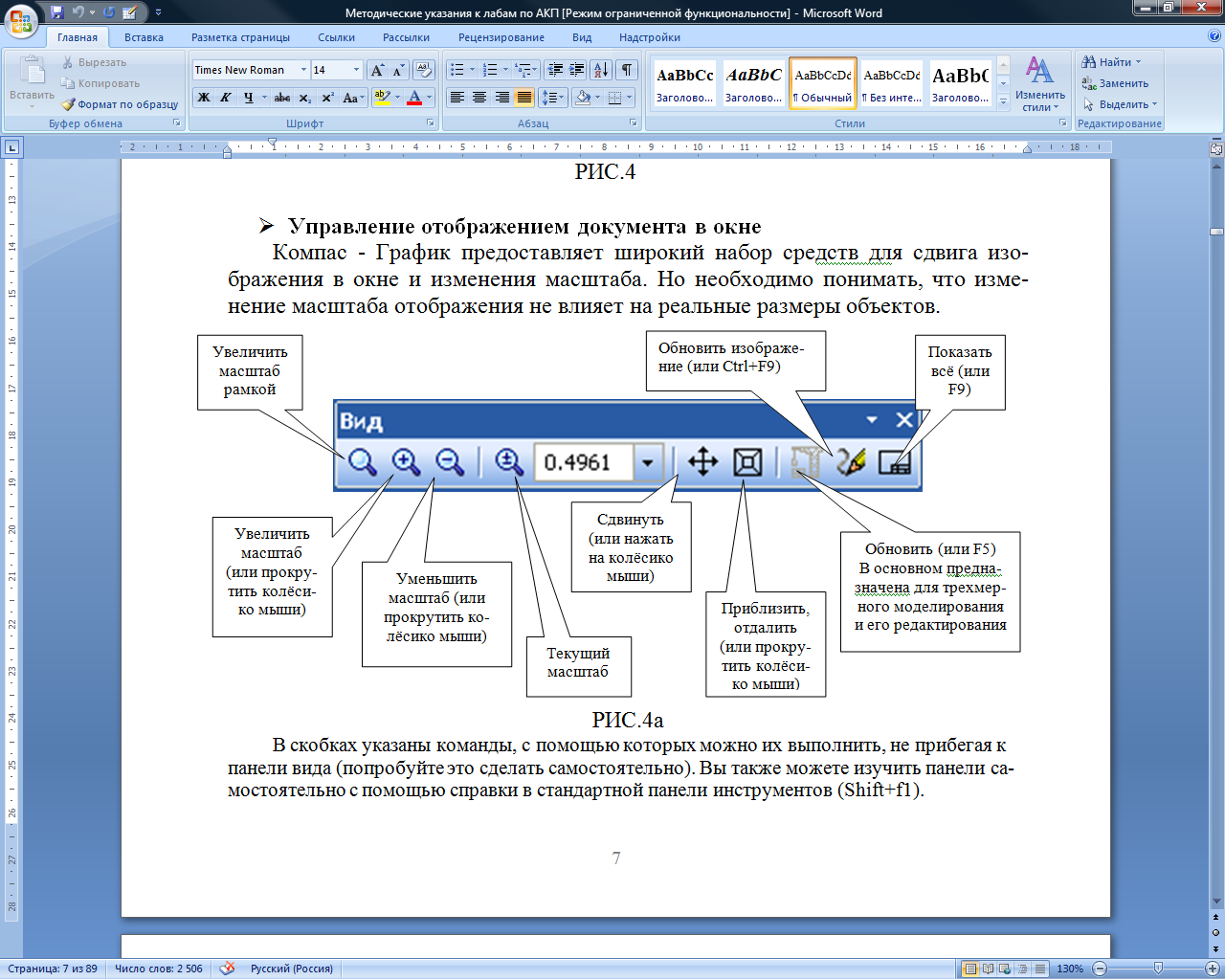
Task: Click spelling check icon in status bar
Action: point(227,969)
